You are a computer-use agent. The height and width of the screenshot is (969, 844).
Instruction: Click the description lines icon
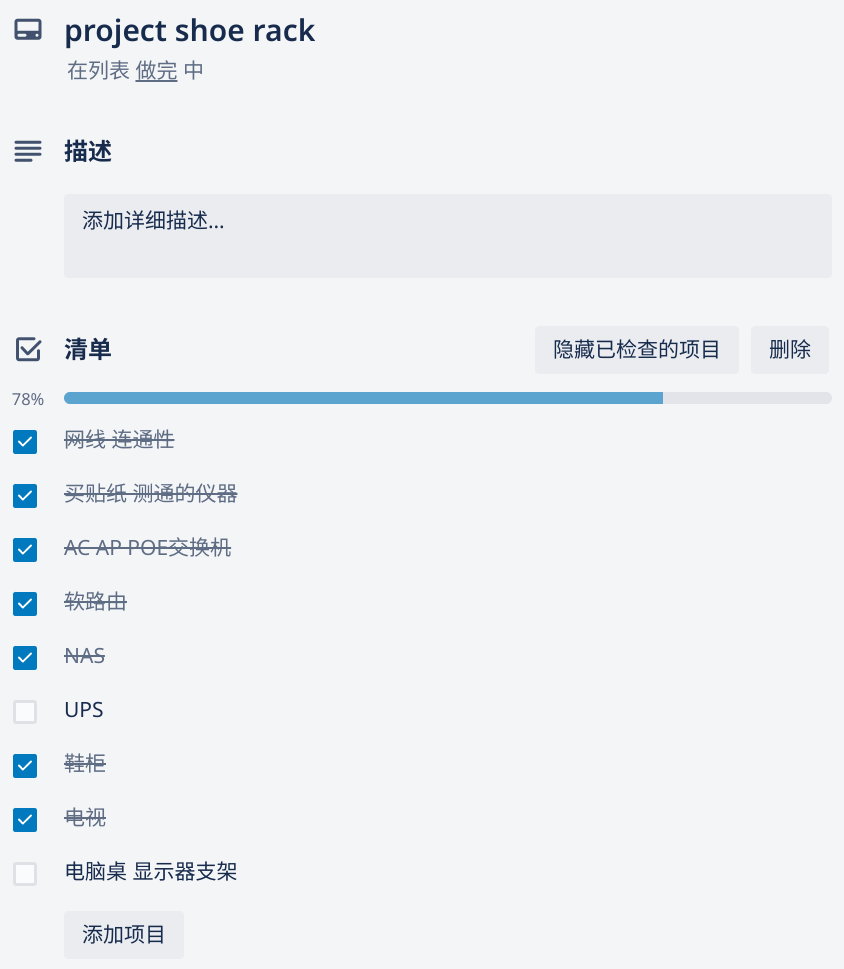(x=28, y=151)
